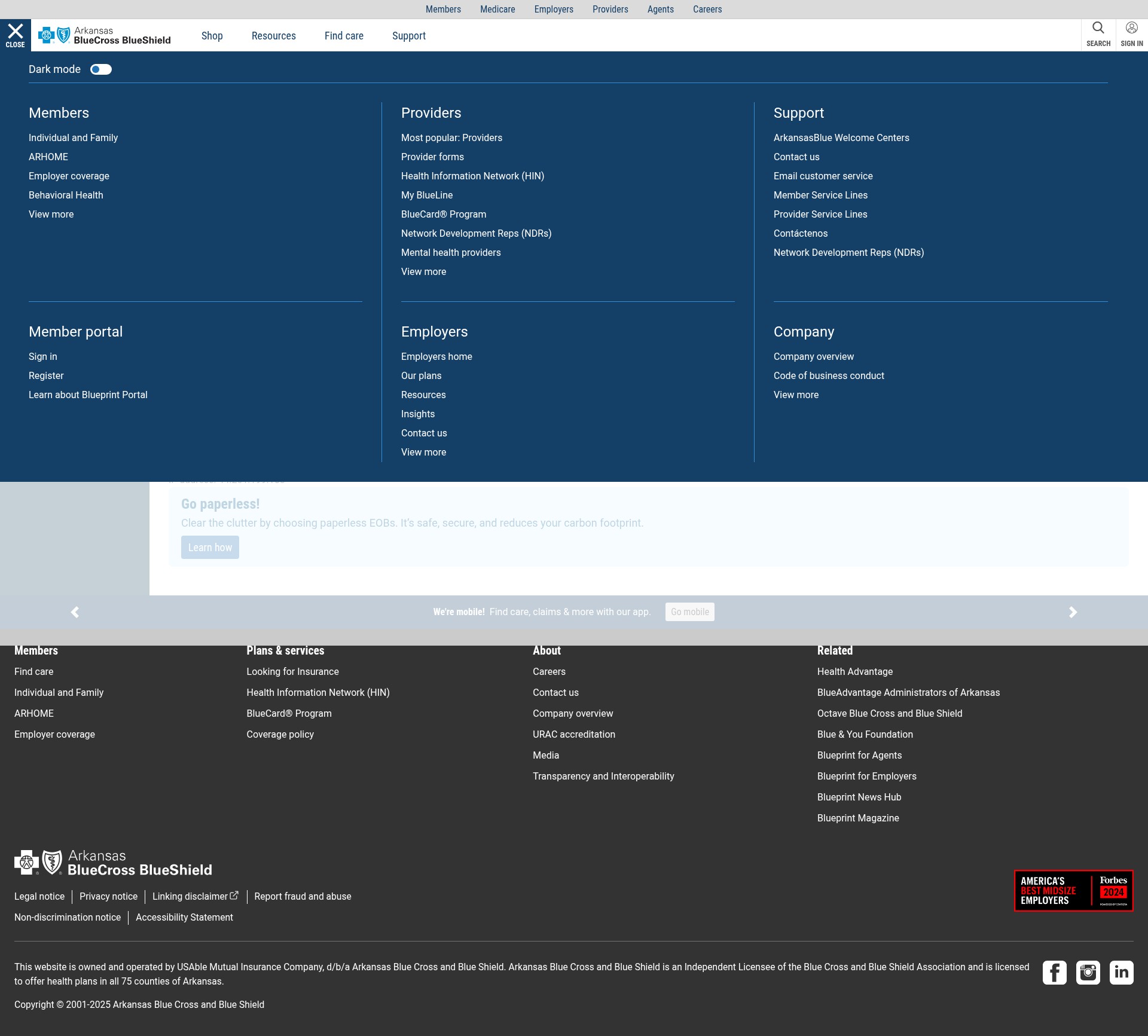The width and height of the screenshot is (1148, 1036).
Task: Click the Learn how button
Action: tap(210, 548)
